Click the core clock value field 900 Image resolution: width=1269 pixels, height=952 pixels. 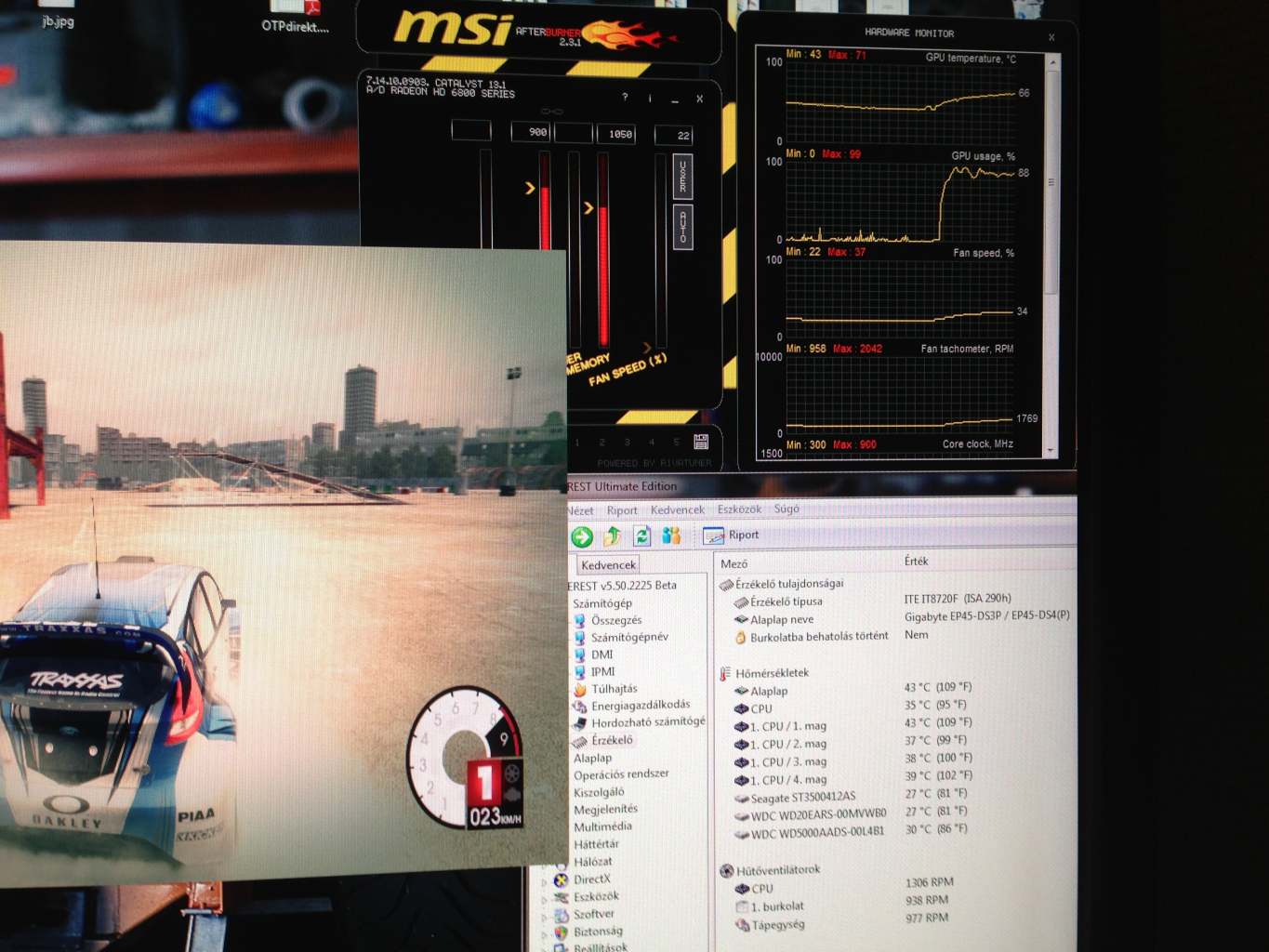[x=530, y=132]
